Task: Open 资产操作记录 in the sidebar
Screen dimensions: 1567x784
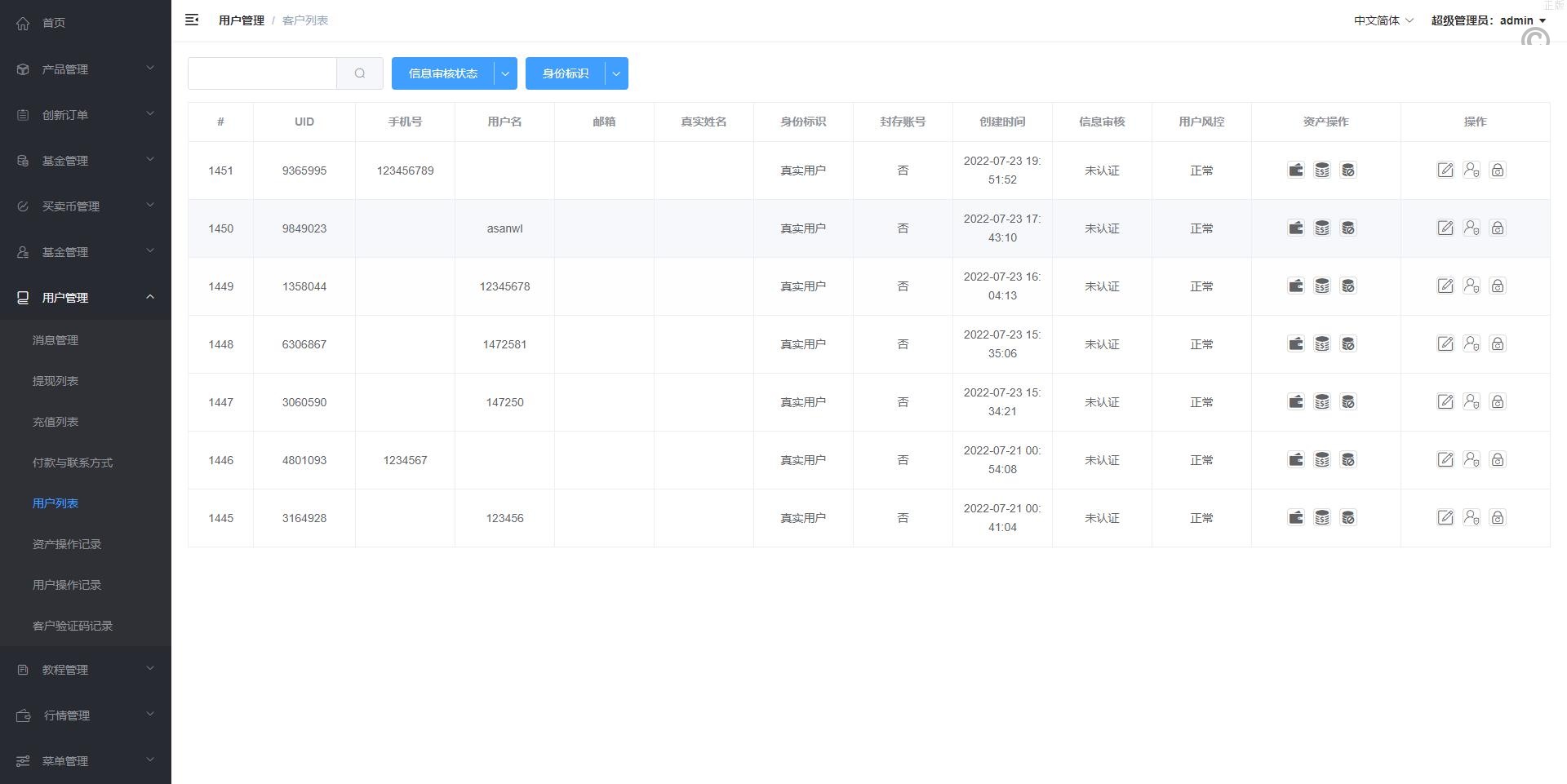Action: pyautogui.click(x=67, y=544)
